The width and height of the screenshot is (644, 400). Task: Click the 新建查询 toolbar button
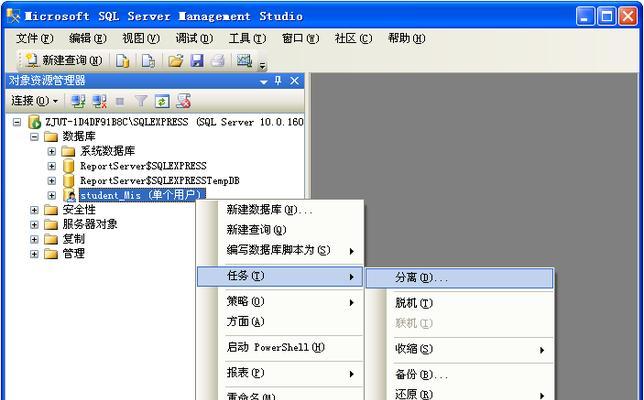point(64,60)
